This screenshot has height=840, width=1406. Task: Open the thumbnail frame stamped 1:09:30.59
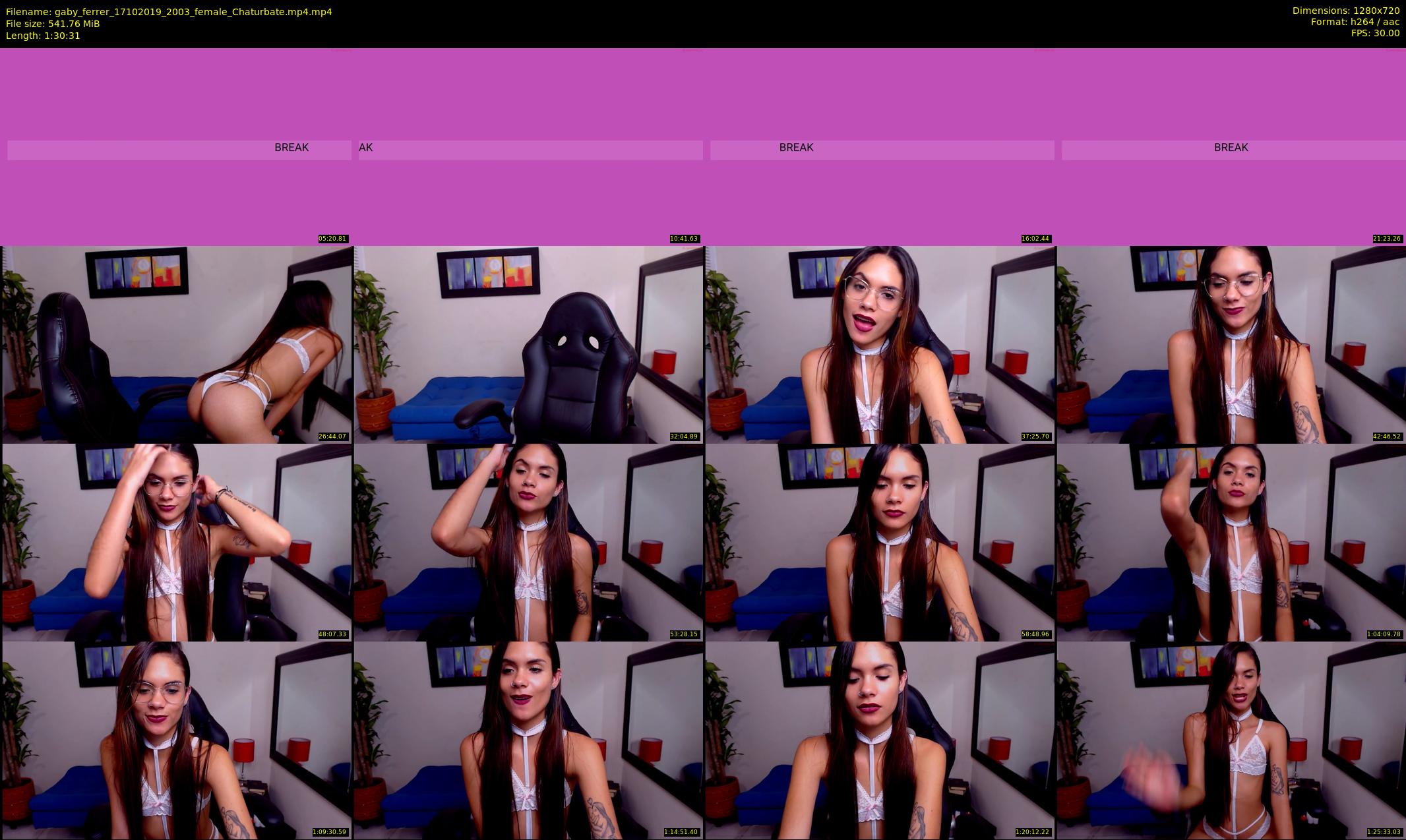tap(177, 740)
